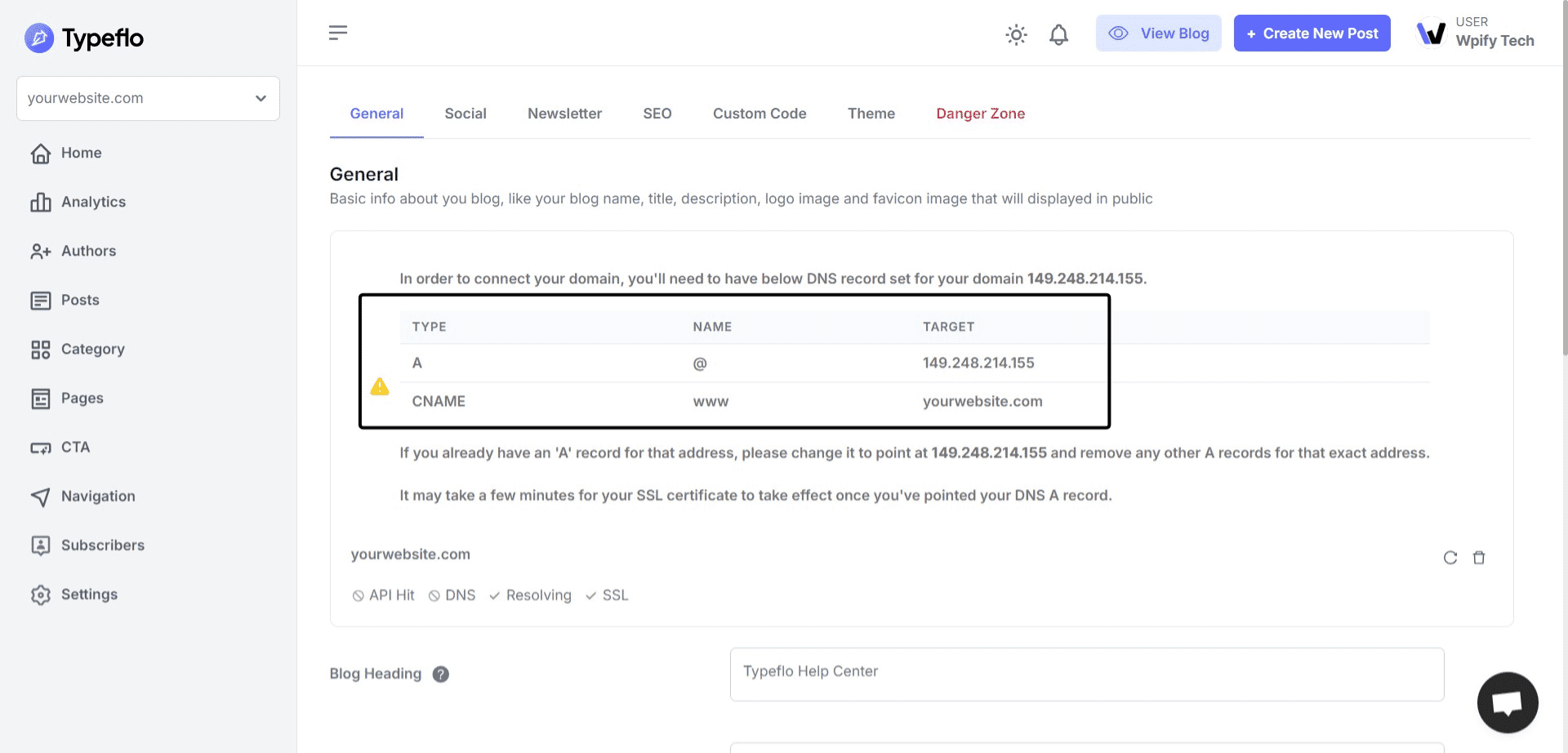Viewport: 1568px width, 753px height.
Task: Open Analytics from the sidebar
Action: (x=93, y=202)
